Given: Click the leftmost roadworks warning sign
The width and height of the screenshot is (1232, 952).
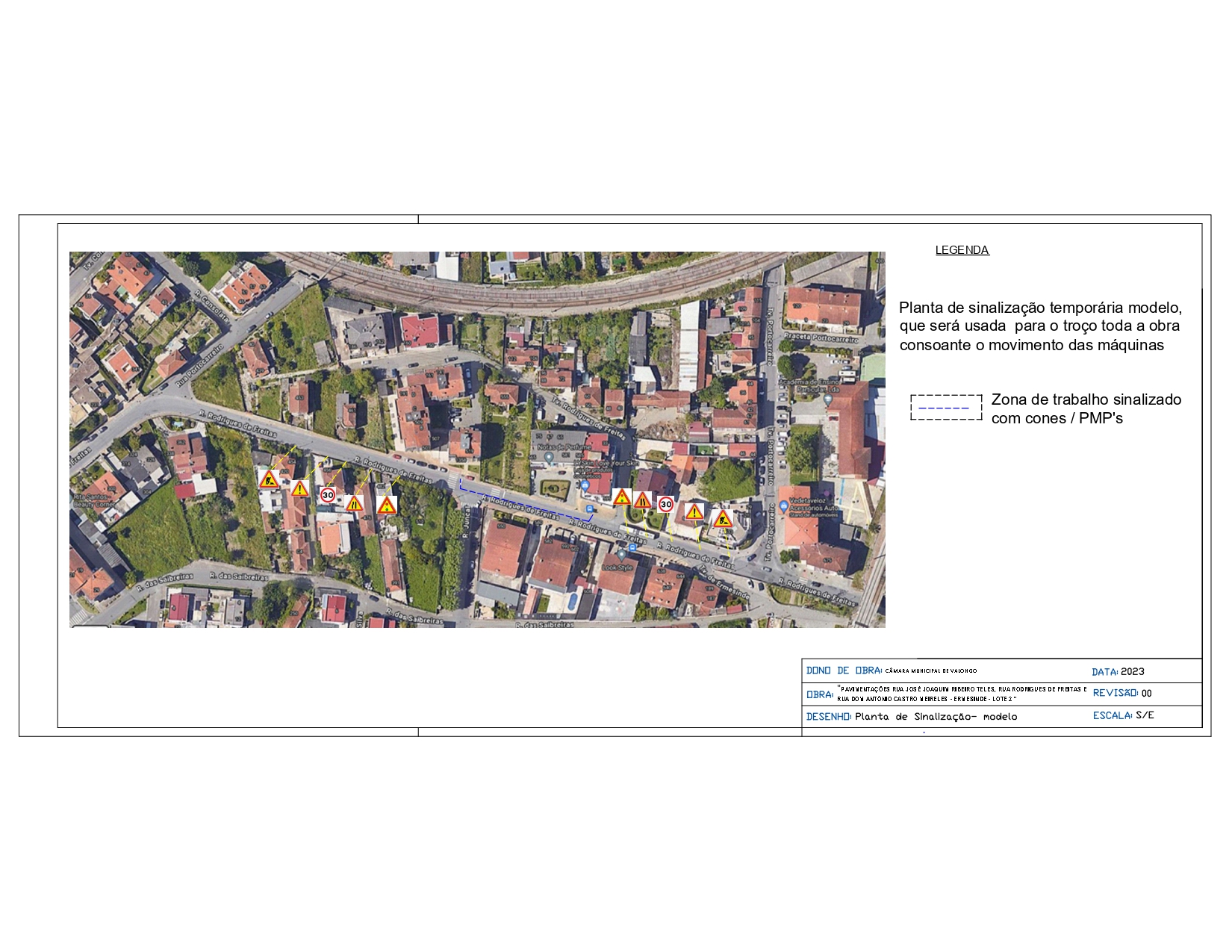Looking at the screenshot, I should click(269, 479).
